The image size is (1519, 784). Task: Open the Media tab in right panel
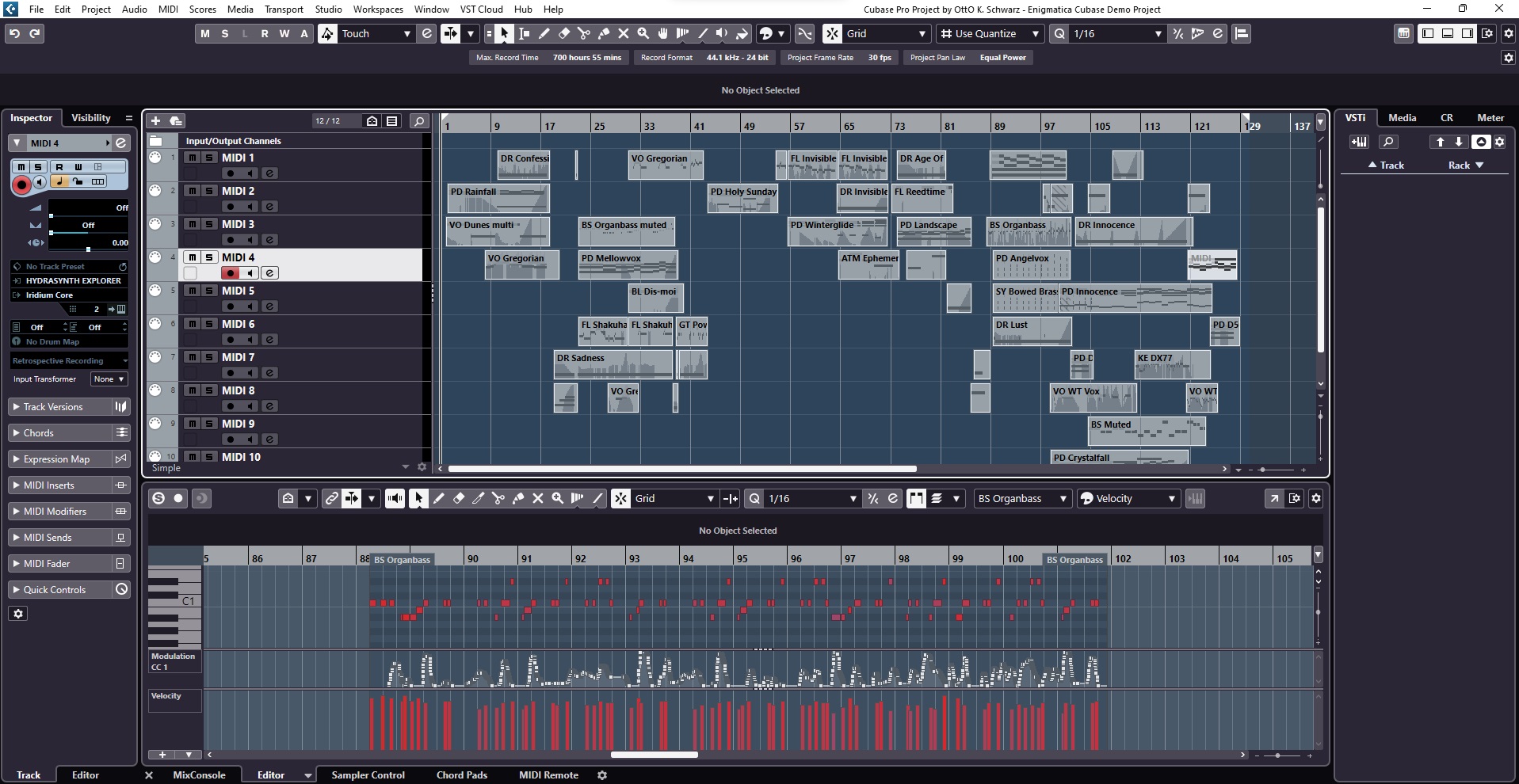(1402, 117)
